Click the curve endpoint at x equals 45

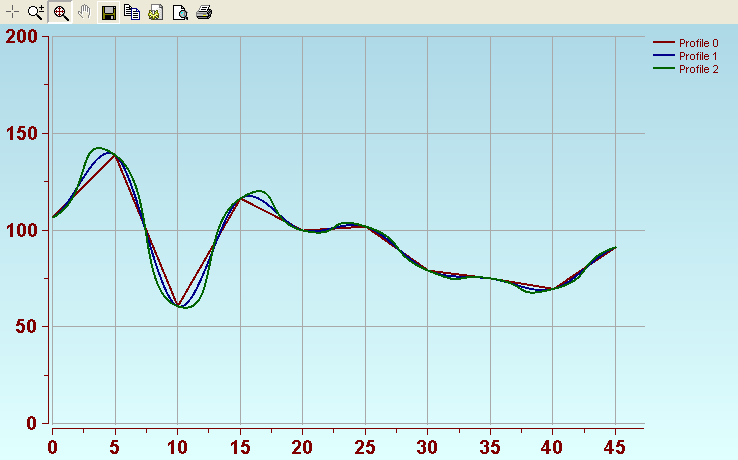615,247
